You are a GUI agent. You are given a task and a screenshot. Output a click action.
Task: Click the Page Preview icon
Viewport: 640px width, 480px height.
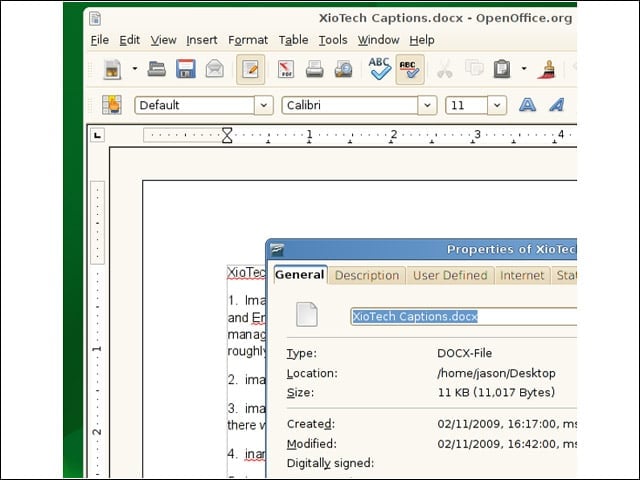click(x=344, y=69)
